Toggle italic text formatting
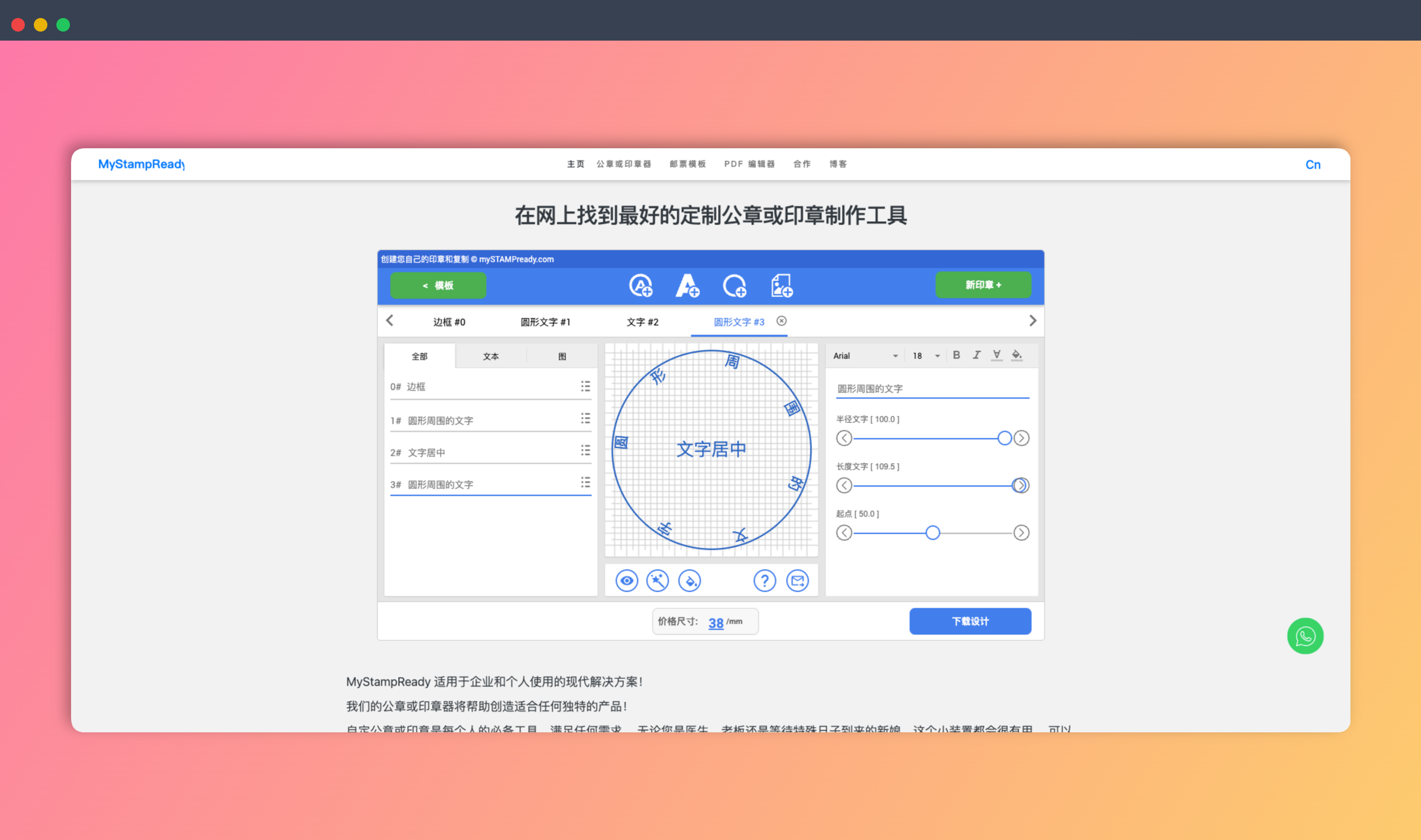1421x840 pixels. pyautogui.click(x=977, y=355)
